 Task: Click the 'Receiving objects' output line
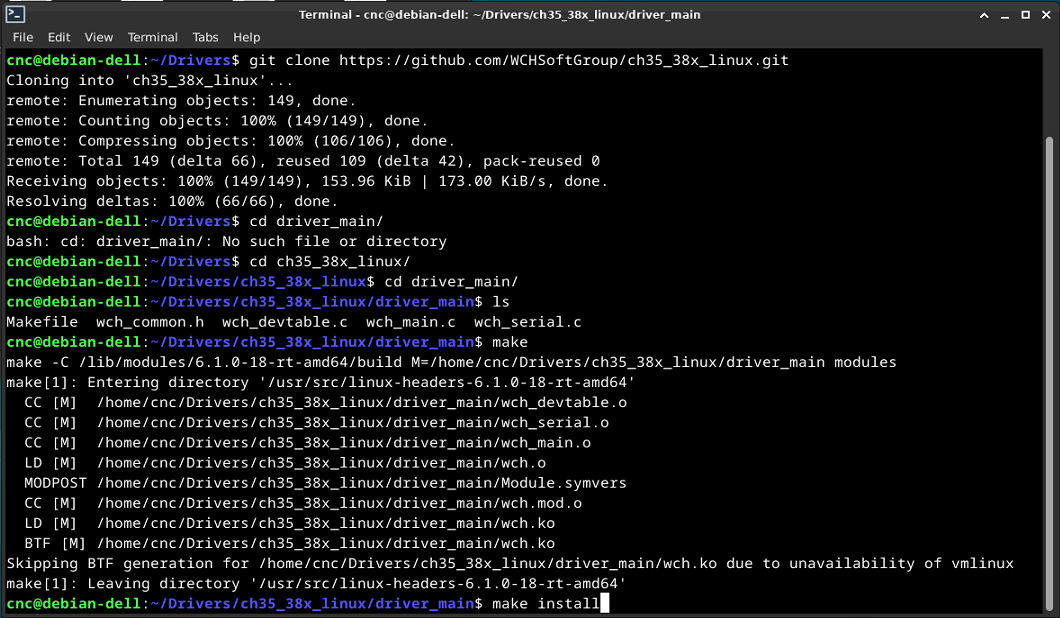(x=307, y=181)
